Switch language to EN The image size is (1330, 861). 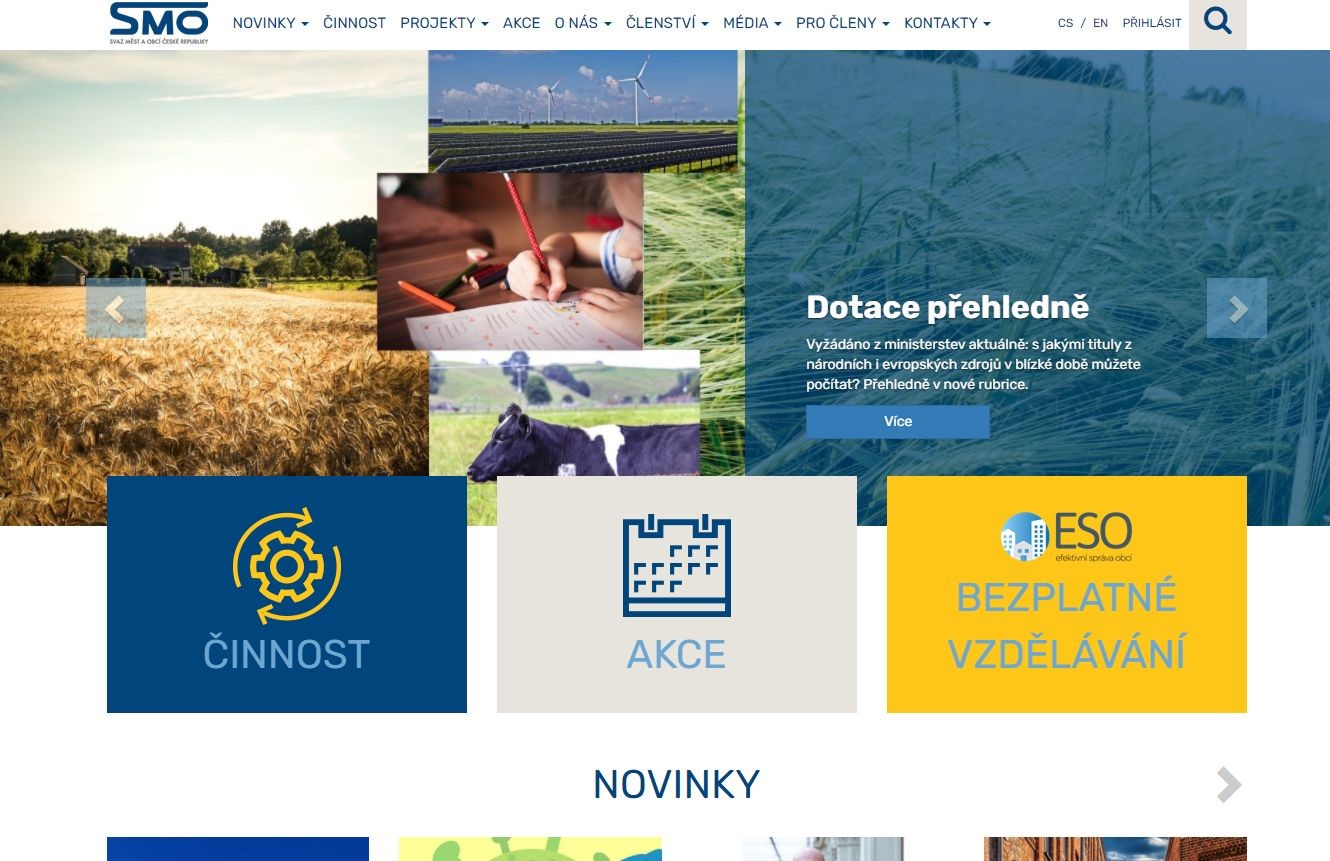pyautogui.click(x=1100, y=23)
